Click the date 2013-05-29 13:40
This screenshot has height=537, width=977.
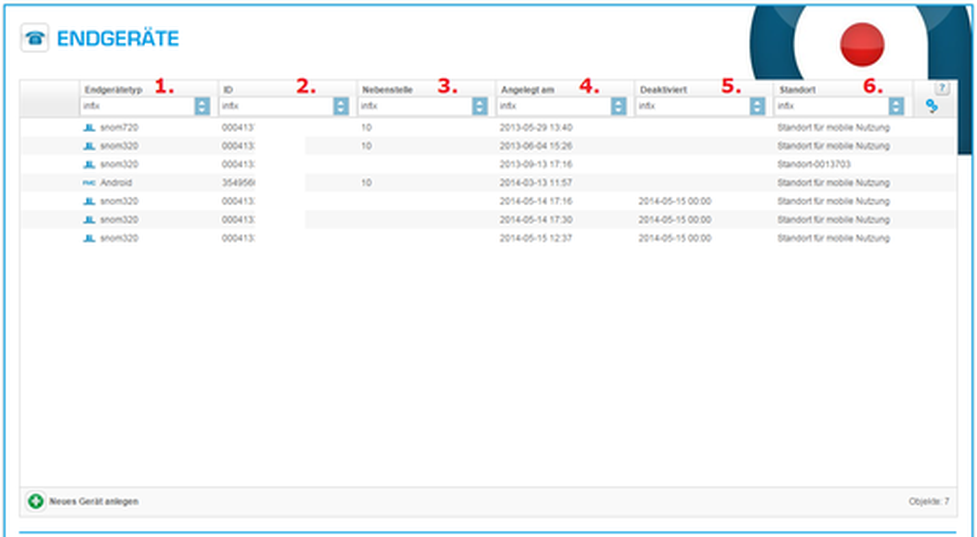(x=536, y=128)
